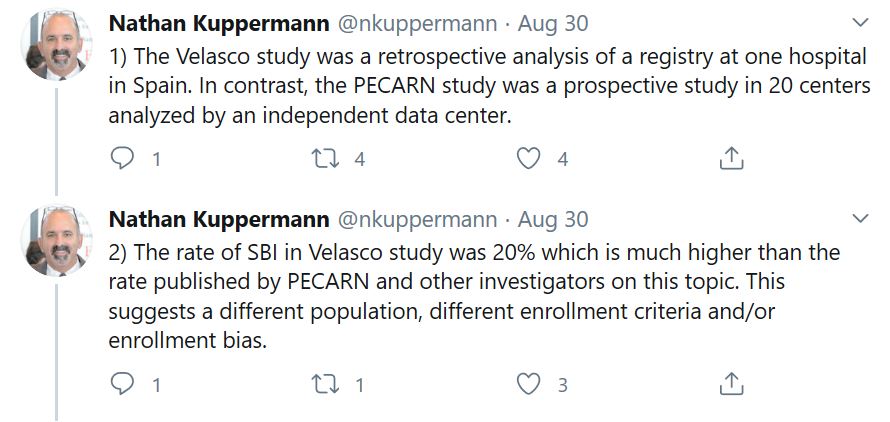Open Nathan Kuppermann's name on the first tweet
This screenshot has height=422, width=890.
219,24
